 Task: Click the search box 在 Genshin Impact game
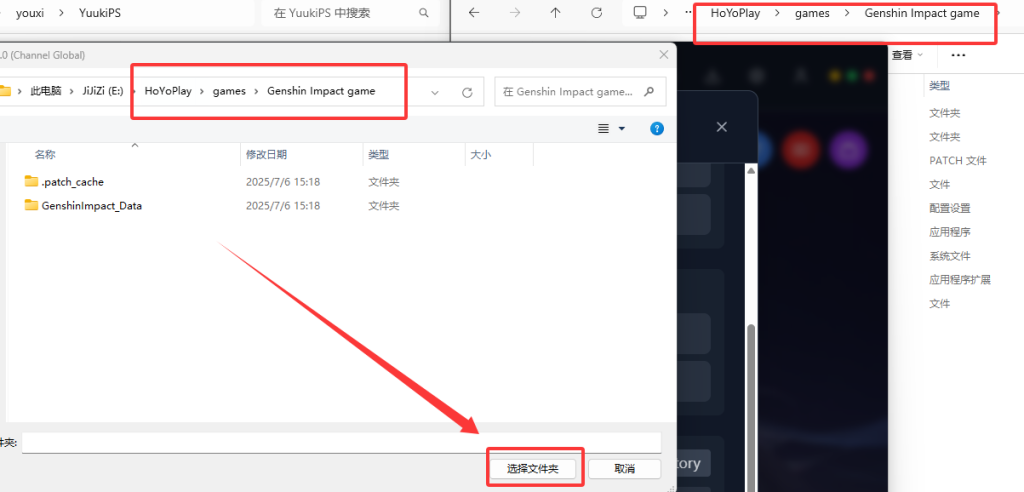coord(580,91)
